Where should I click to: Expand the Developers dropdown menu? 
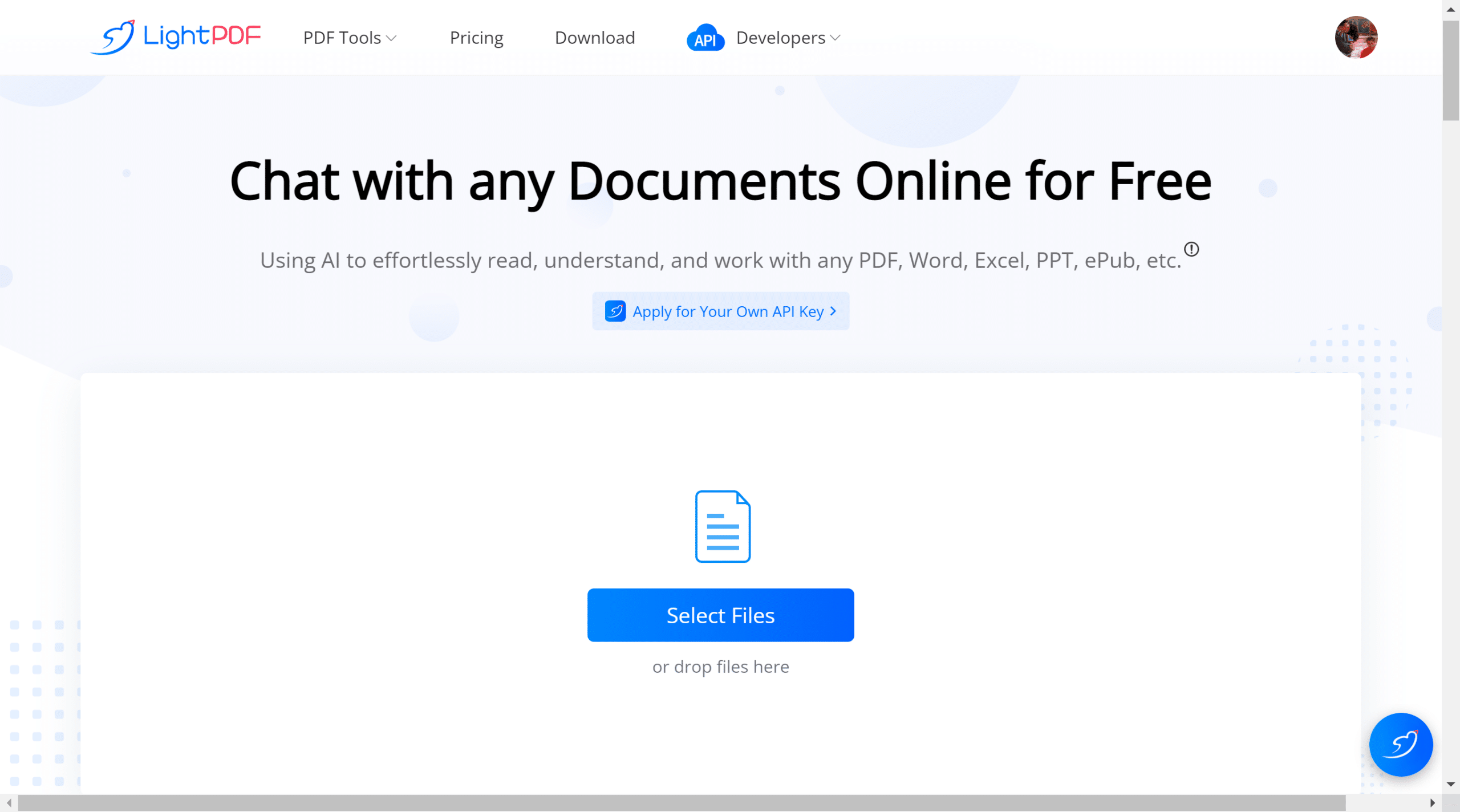(787, 37)
